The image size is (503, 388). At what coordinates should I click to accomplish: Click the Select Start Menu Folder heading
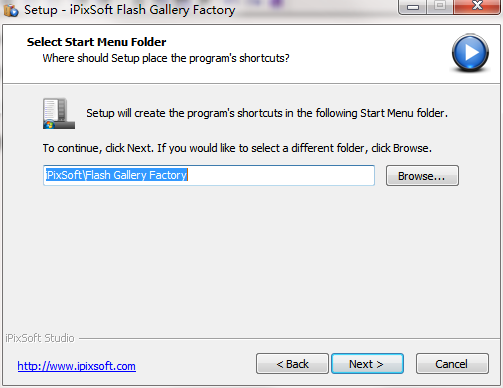(97, 42)
